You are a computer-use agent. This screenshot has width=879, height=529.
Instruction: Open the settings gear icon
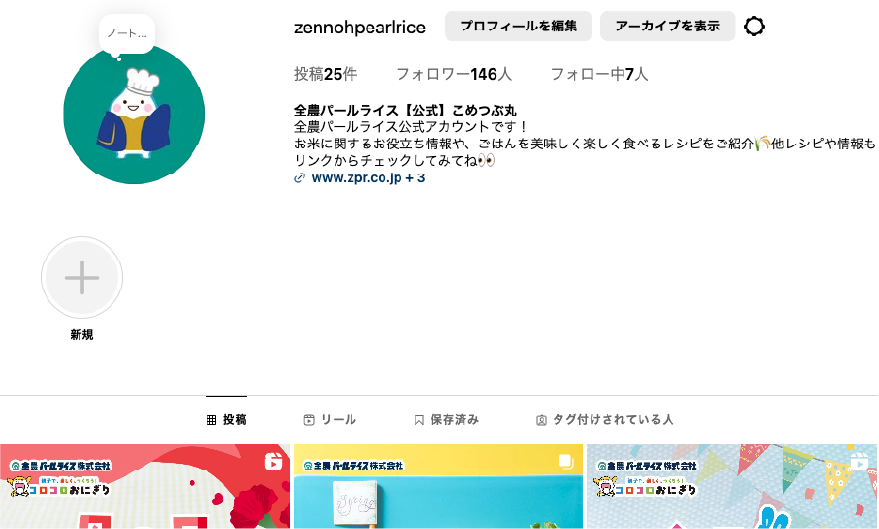[x=754, y=26]
